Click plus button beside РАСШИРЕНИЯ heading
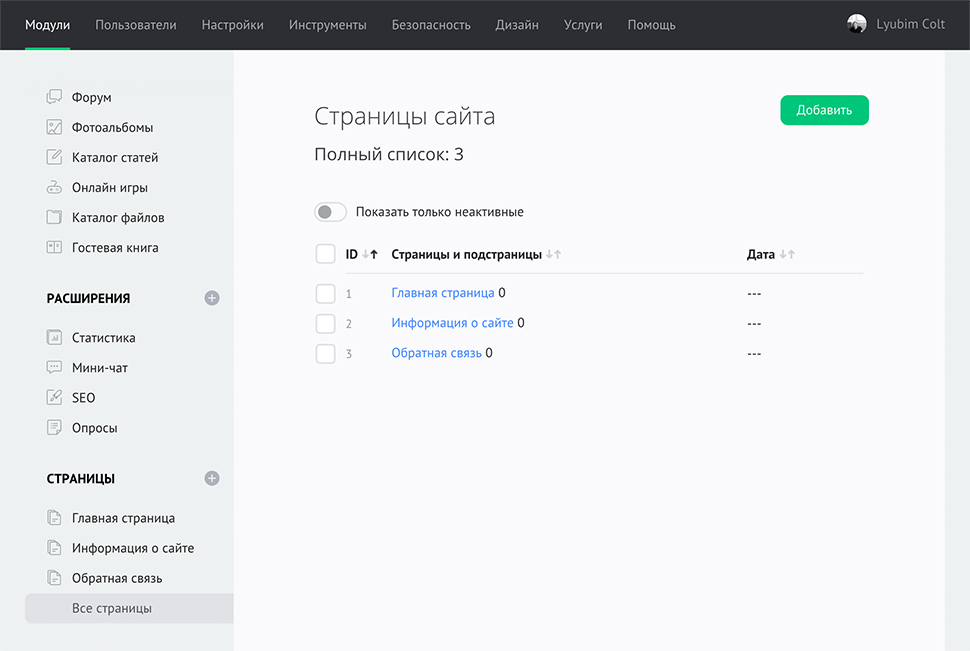Viewport: 970px width, 651px height. (x=212, y=298)
